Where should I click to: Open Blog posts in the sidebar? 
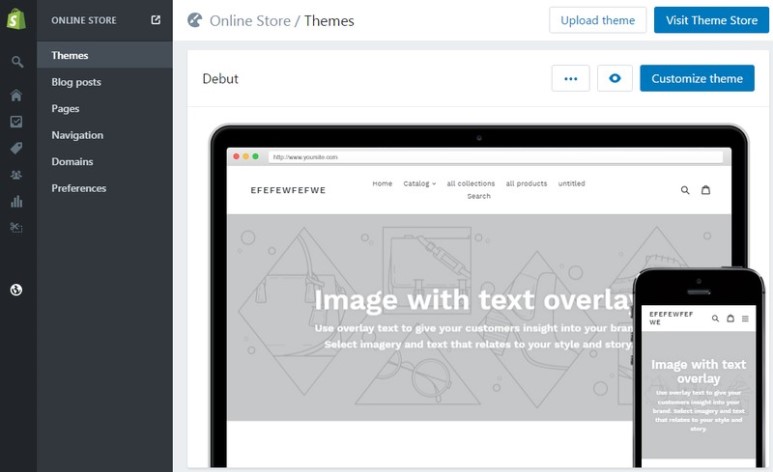point(76,82)
